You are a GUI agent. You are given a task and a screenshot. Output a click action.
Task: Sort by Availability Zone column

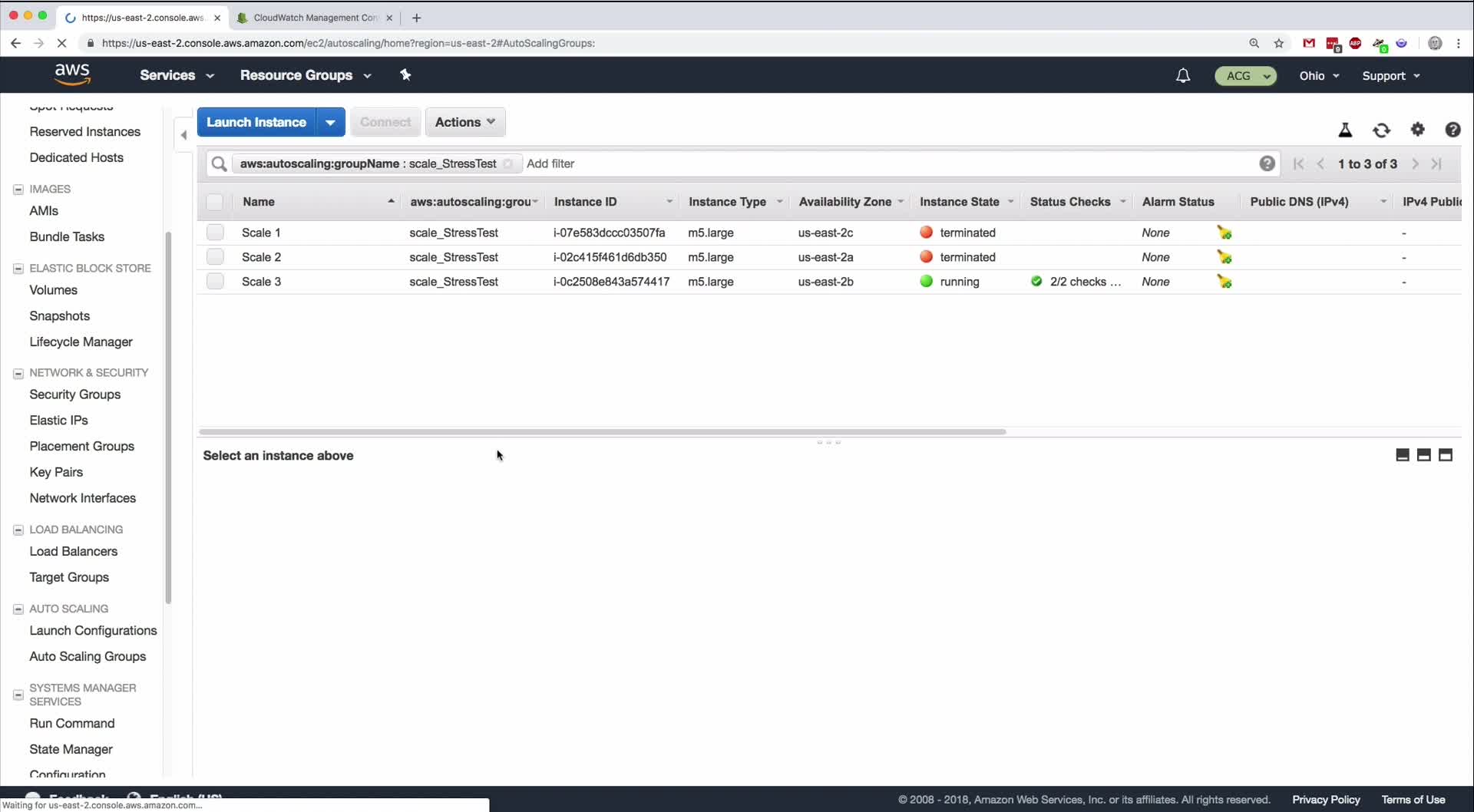point(851,202)
